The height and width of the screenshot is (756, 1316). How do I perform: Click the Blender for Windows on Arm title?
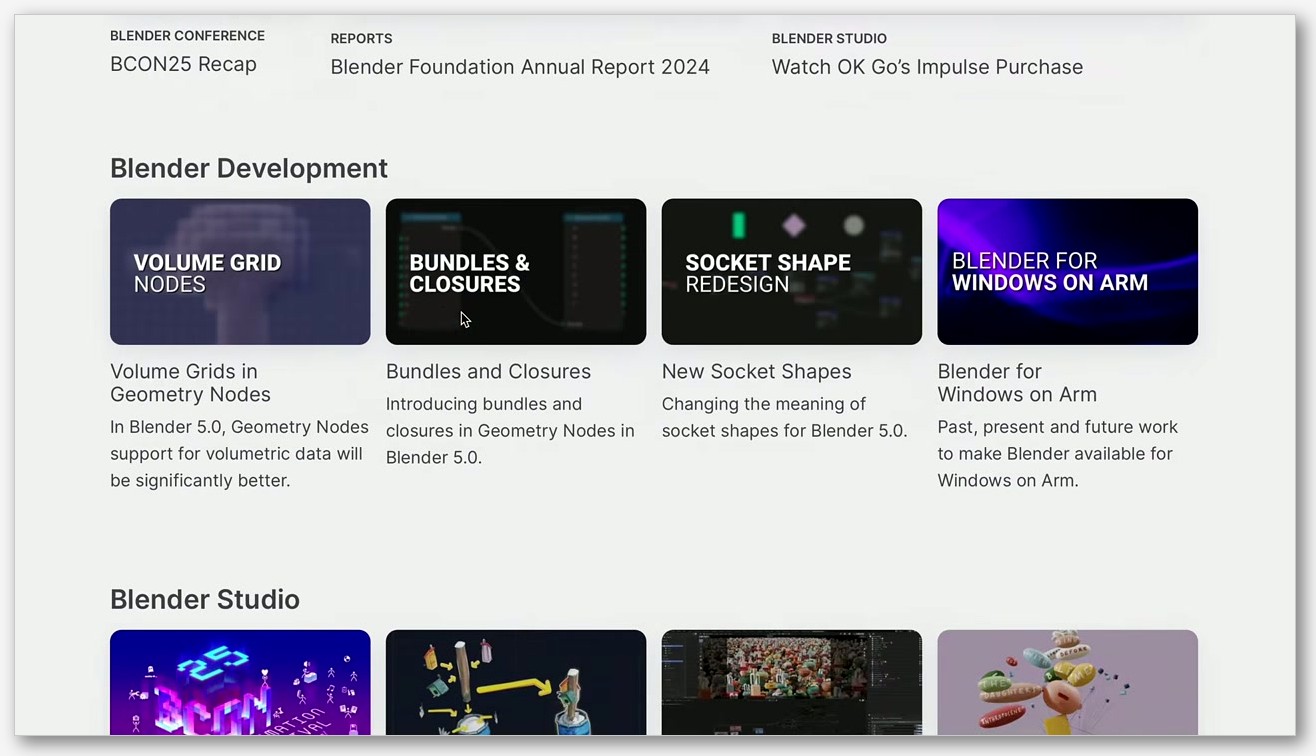pos(1017,383)
